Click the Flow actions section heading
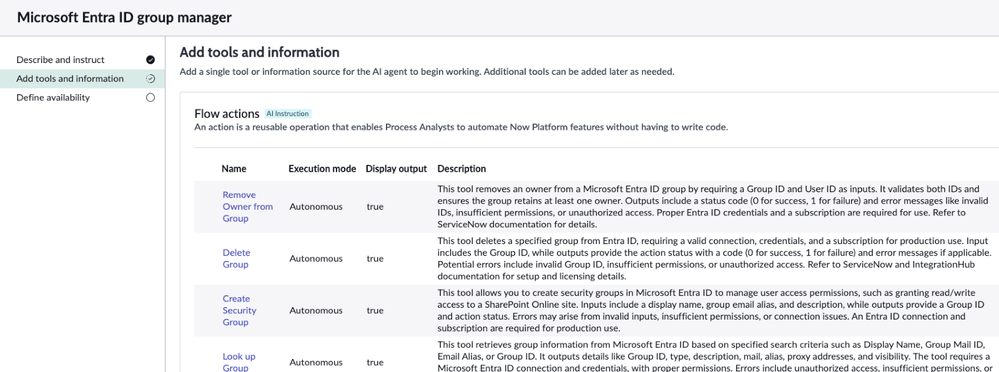 [227, 114]
